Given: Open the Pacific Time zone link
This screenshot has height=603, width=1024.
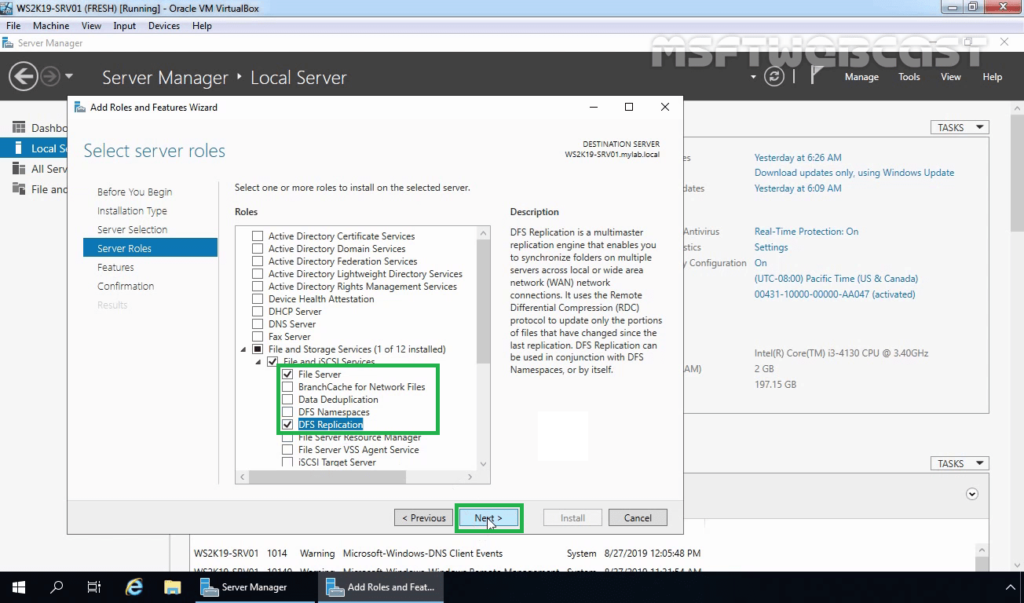Looking at the screenshot, I should click(x=836, y=278).
